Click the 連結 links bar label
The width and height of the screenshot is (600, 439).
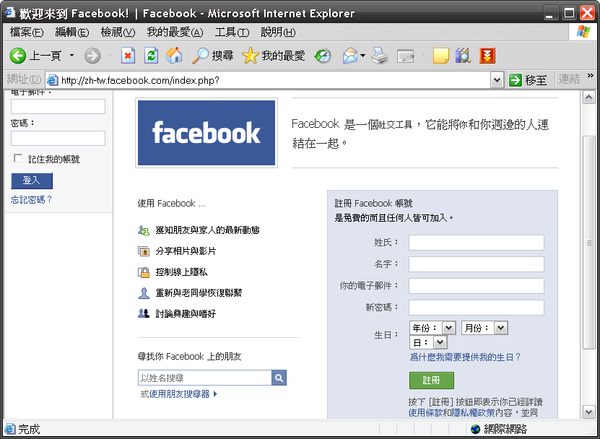click(569, 79)
